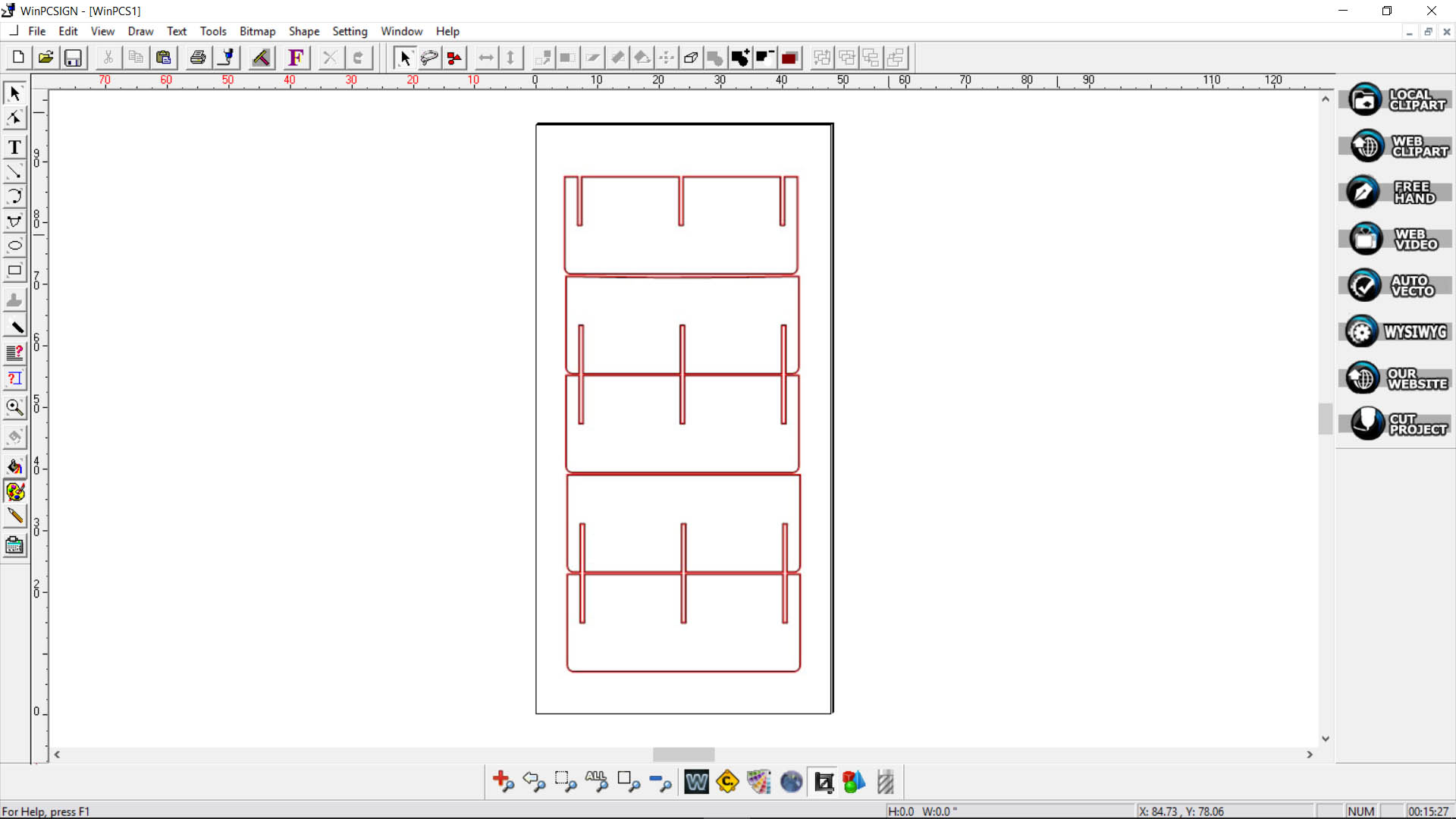Open the Bitmap menu

click(257, 31)
